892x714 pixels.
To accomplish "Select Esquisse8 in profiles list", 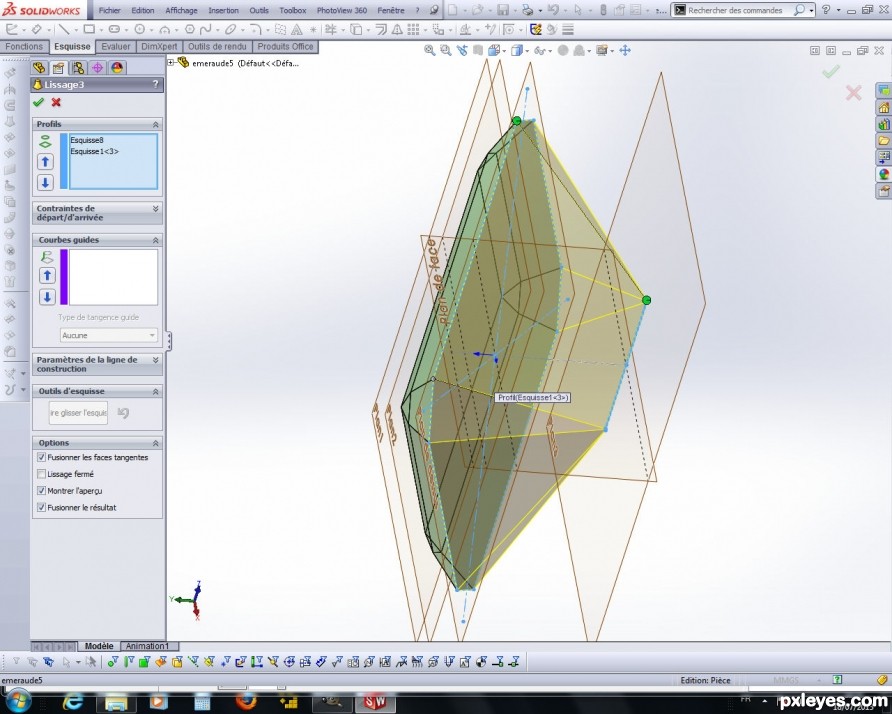I will click(86, 140).
